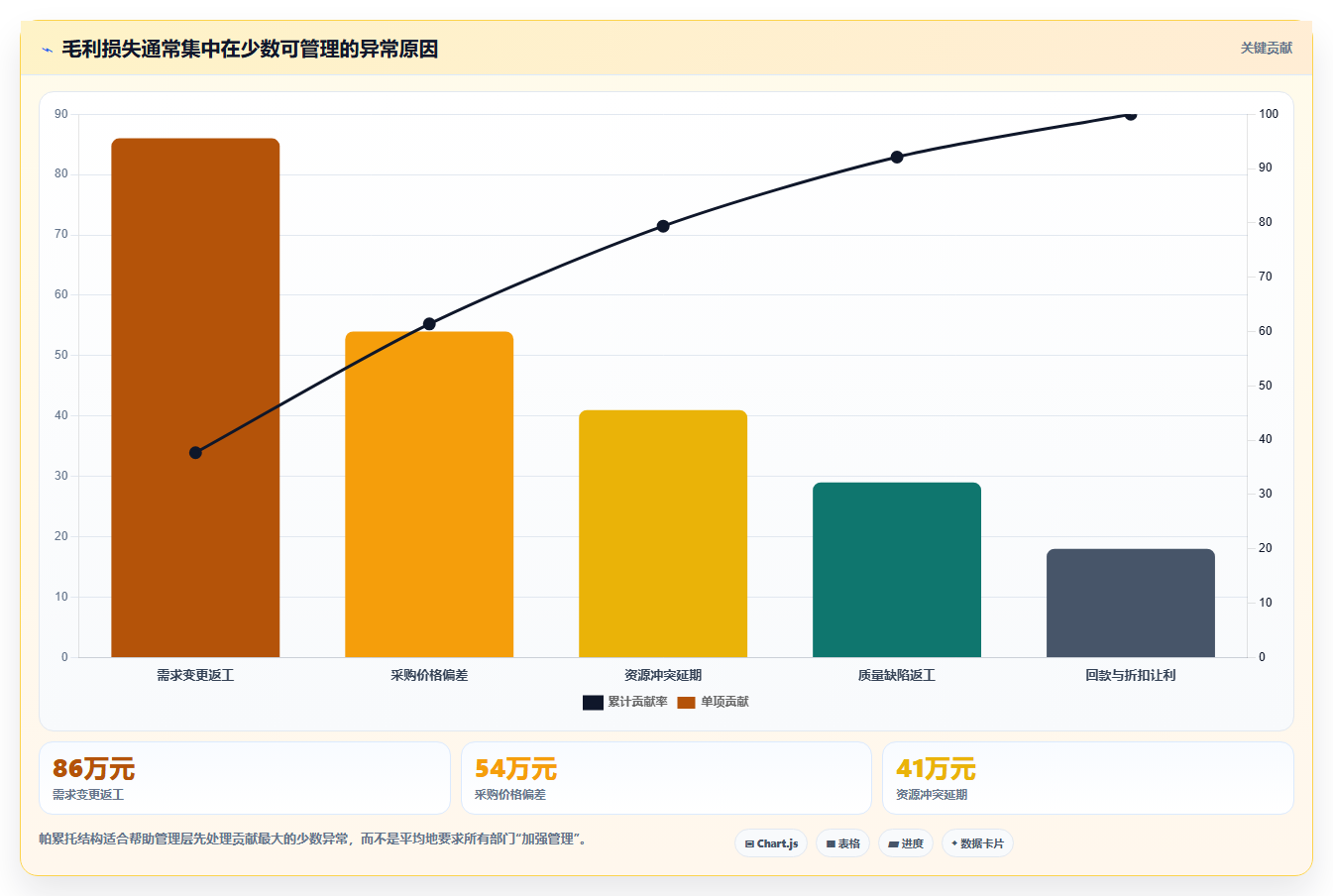Click the right axis value 100
Screen dimensions: 1333x896
click(1269, 114)
